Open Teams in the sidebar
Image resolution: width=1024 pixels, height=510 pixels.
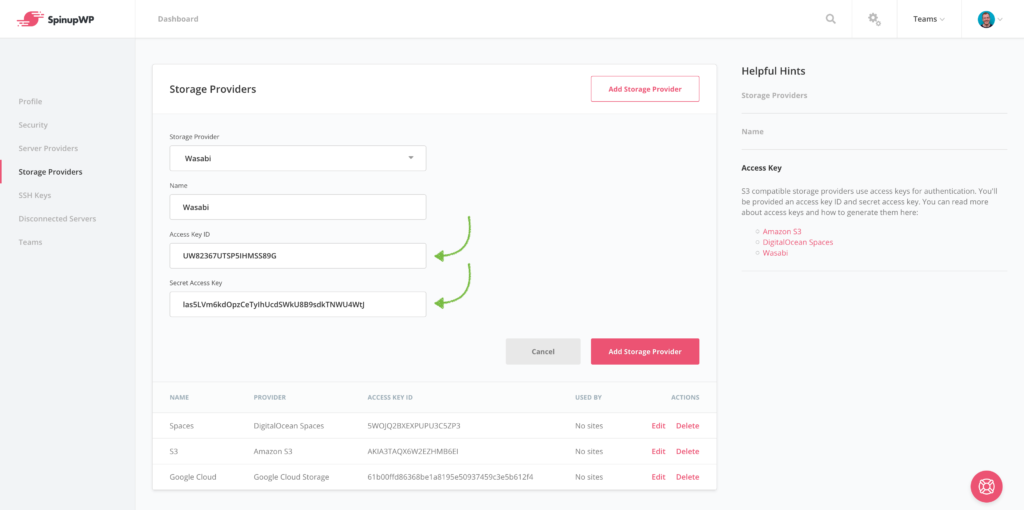pos(30,242)
